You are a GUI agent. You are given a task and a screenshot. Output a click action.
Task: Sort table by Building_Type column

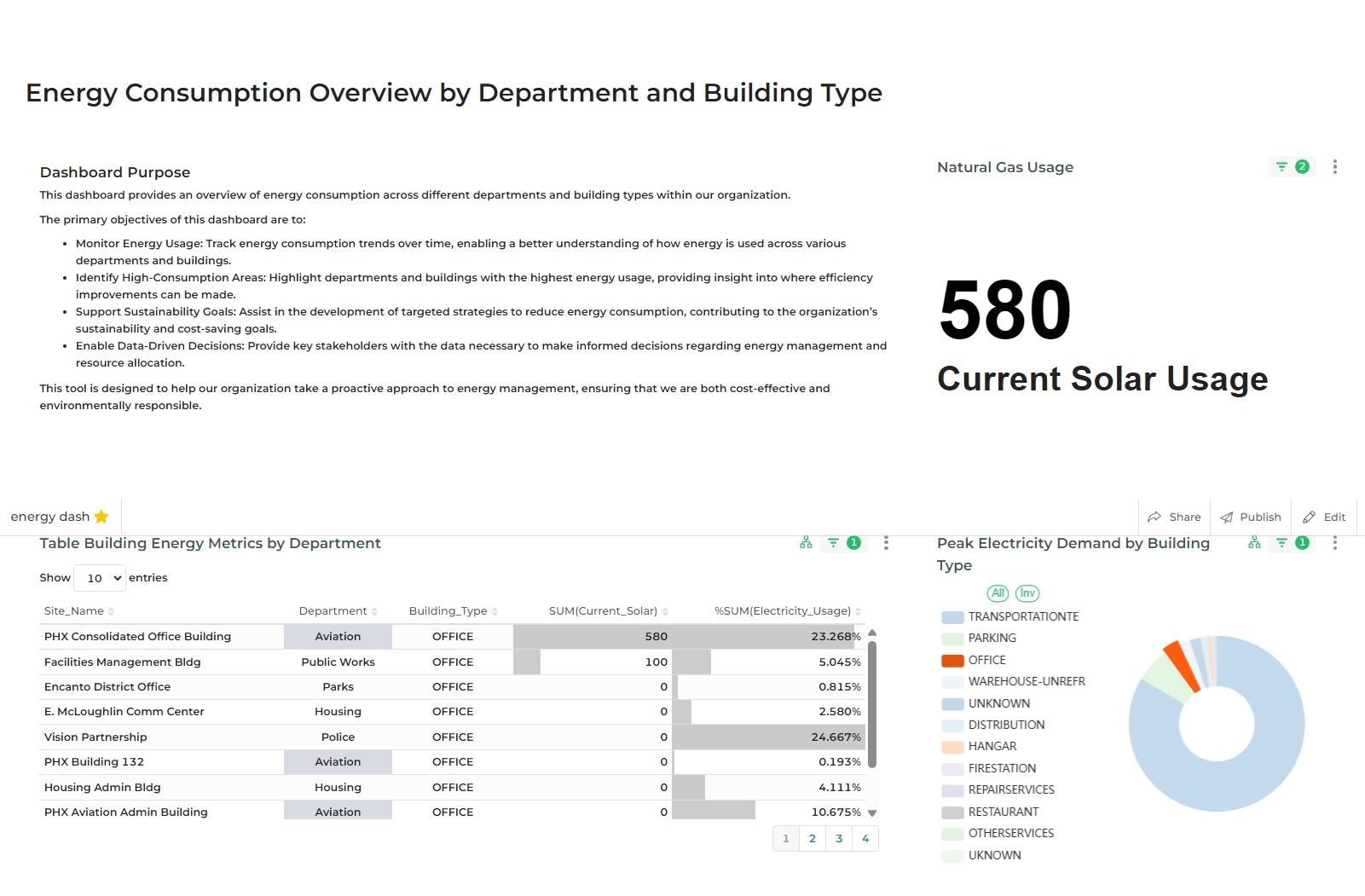[x=453, y=611]
